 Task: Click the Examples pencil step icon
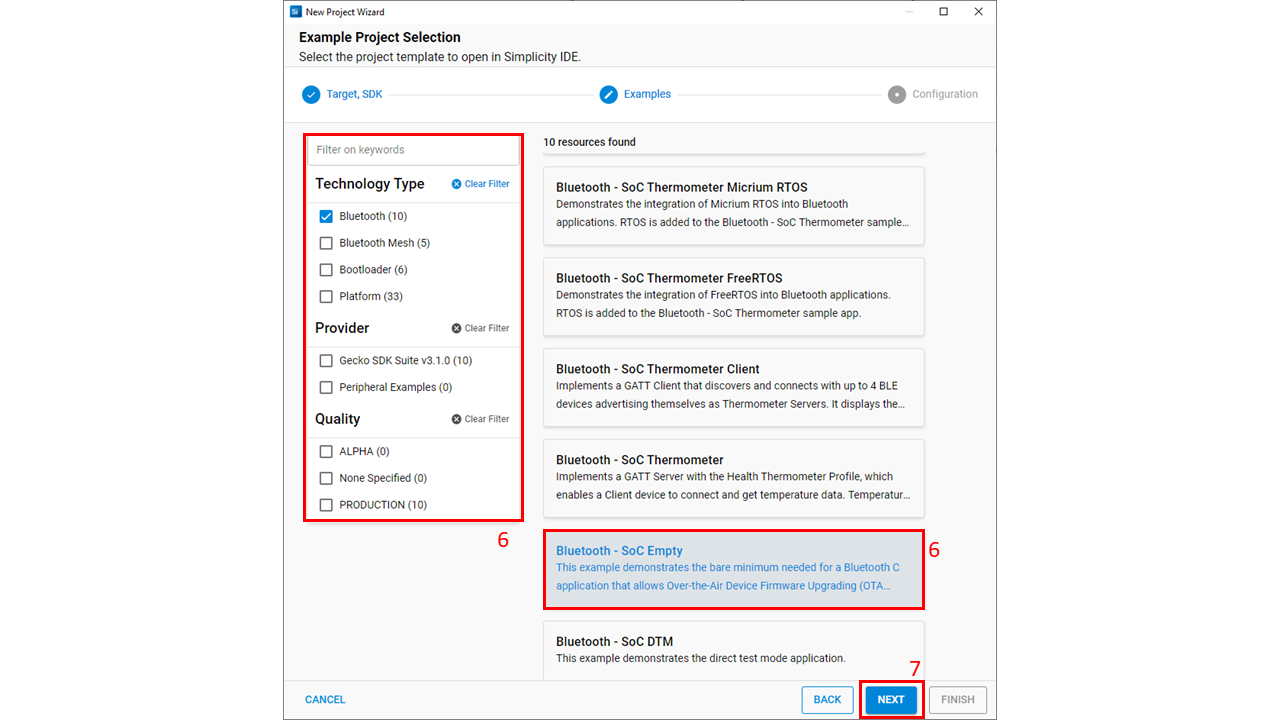[609, 94]
